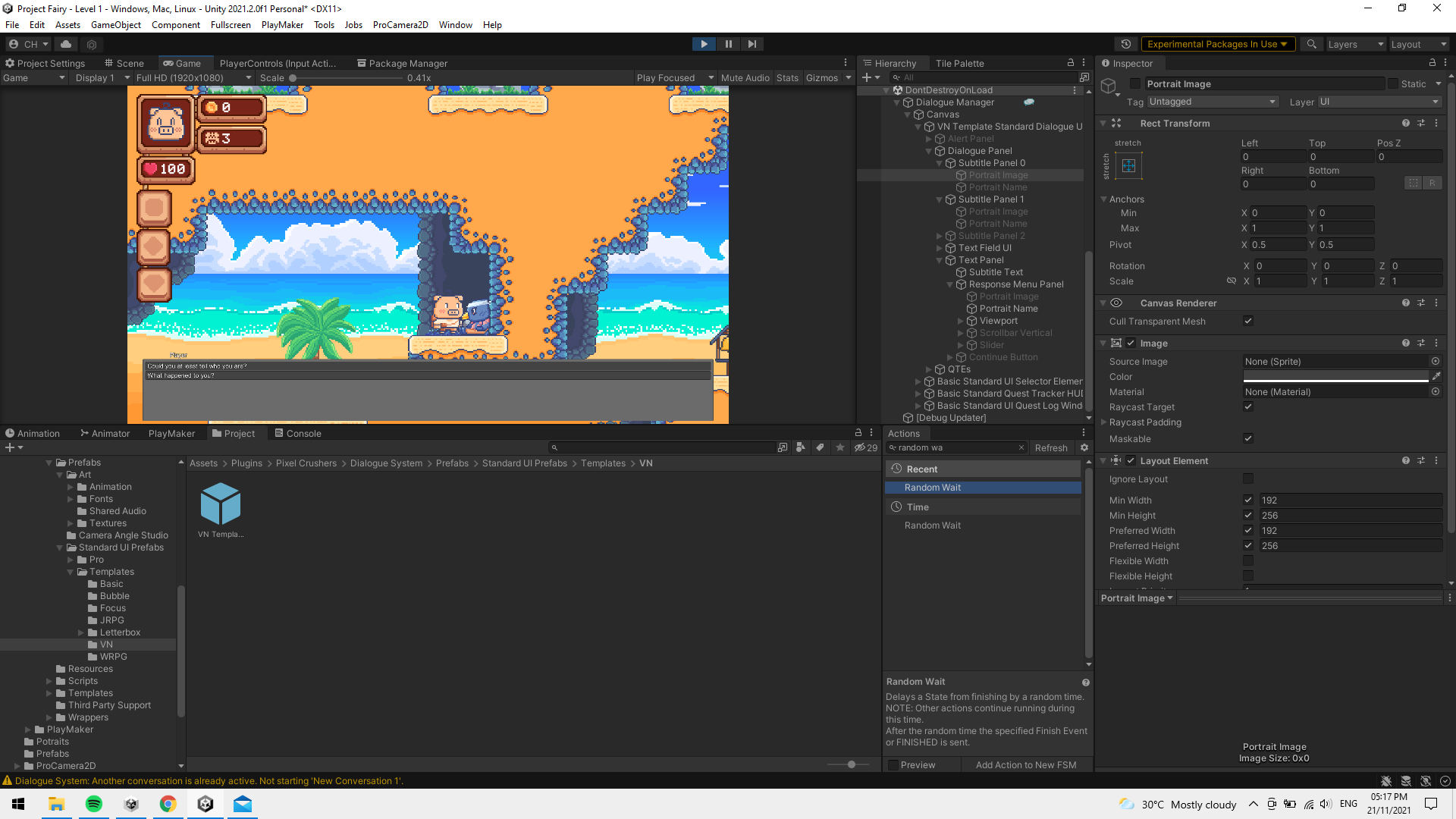Screen dimensions: 1456x819
Task: Click the Preview button in Actions panel
Action: coord(918,765)
